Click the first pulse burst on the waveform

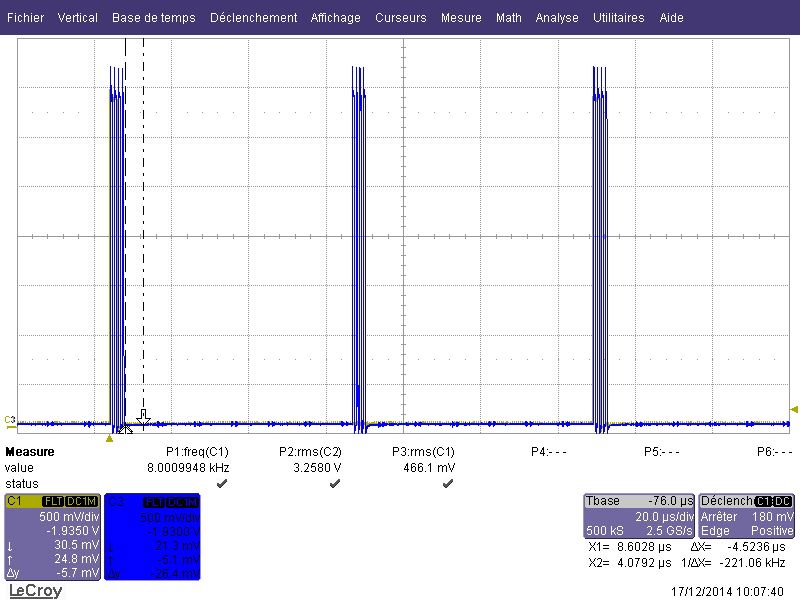(x=117, y=250)
